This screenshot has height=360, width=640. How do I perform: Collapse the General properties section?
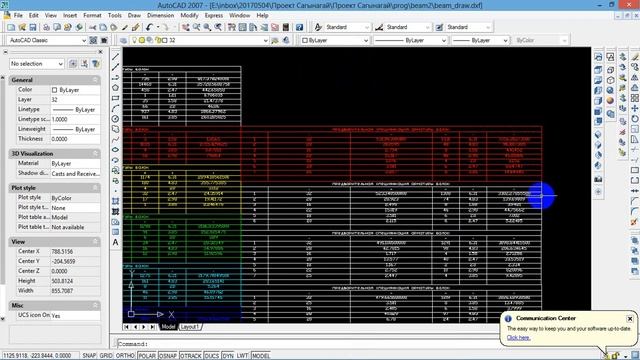(95, 80)
